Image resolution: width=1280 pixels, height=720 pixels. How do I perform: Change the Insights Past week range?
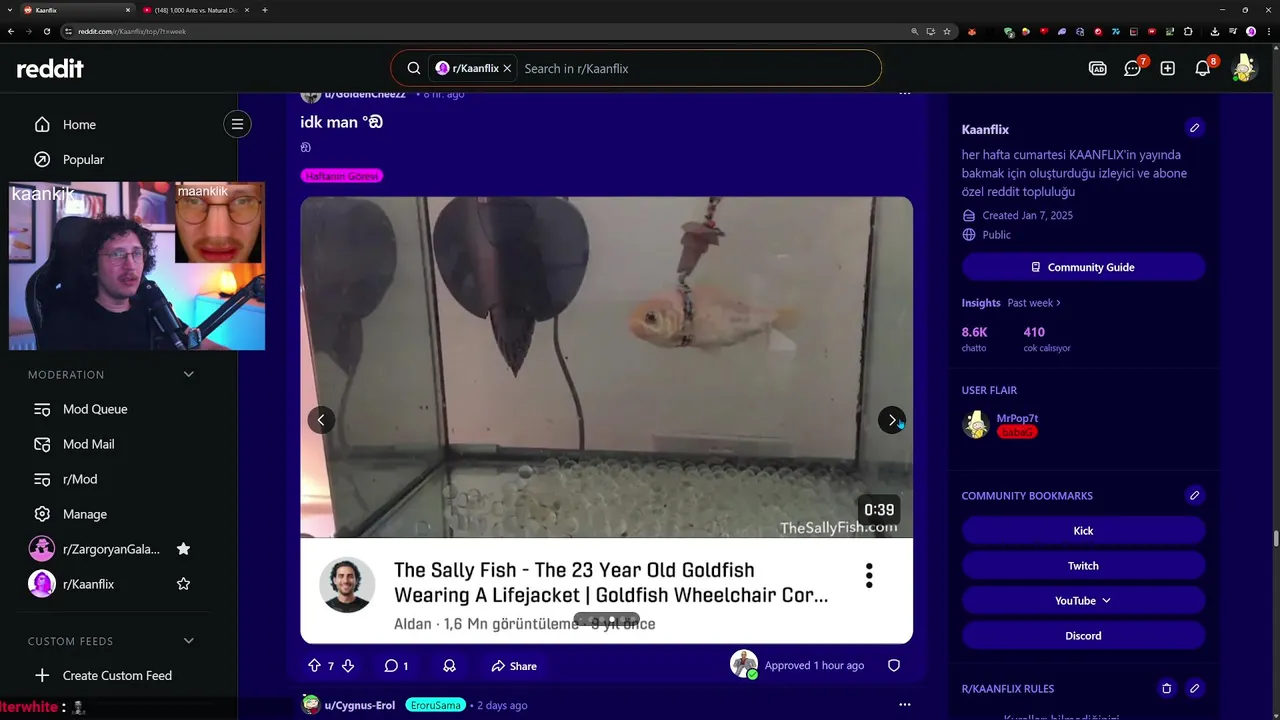coord(1033,303)
